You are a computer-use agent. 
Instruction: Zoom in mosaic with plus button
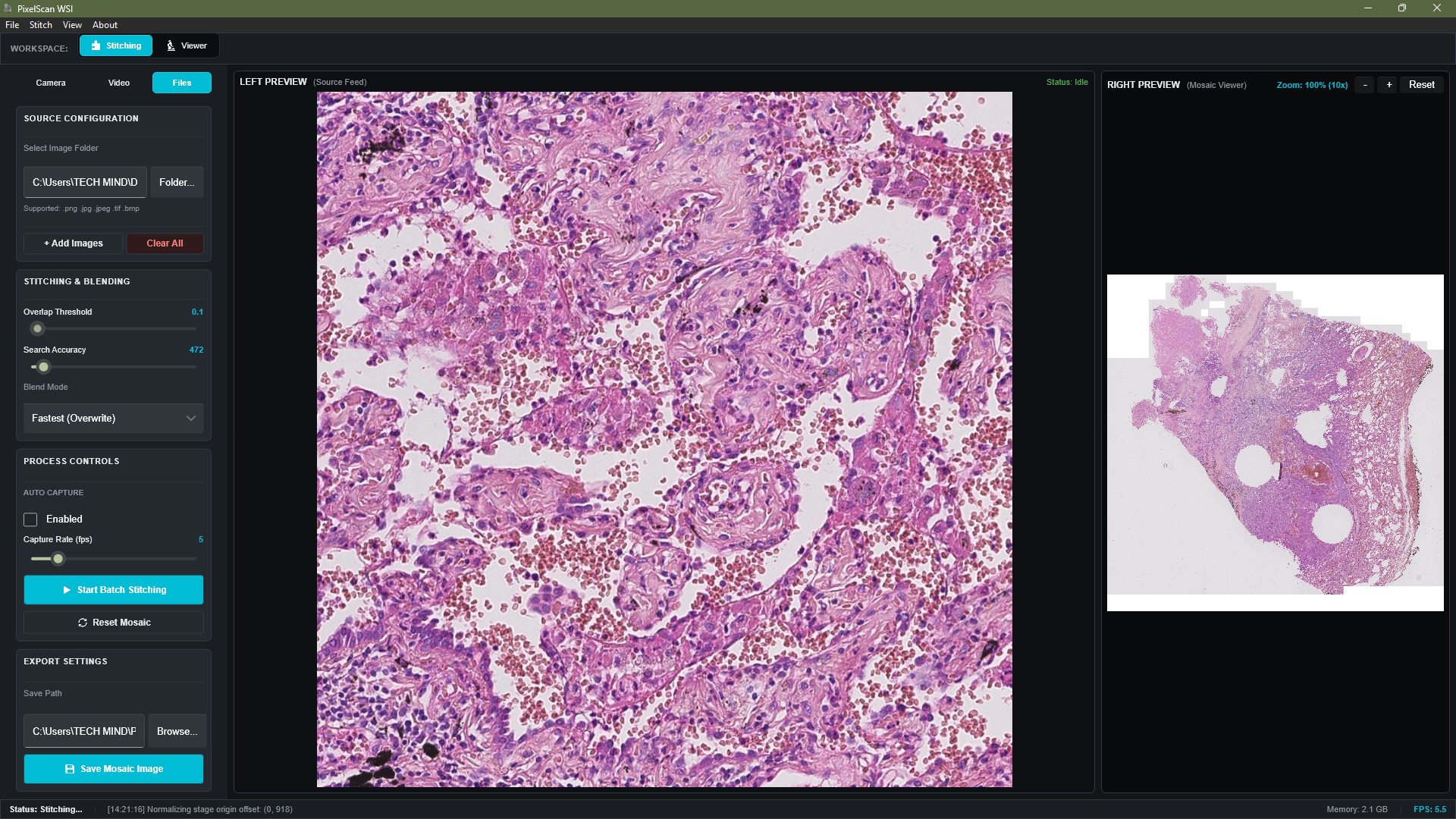pos(1389,85)
